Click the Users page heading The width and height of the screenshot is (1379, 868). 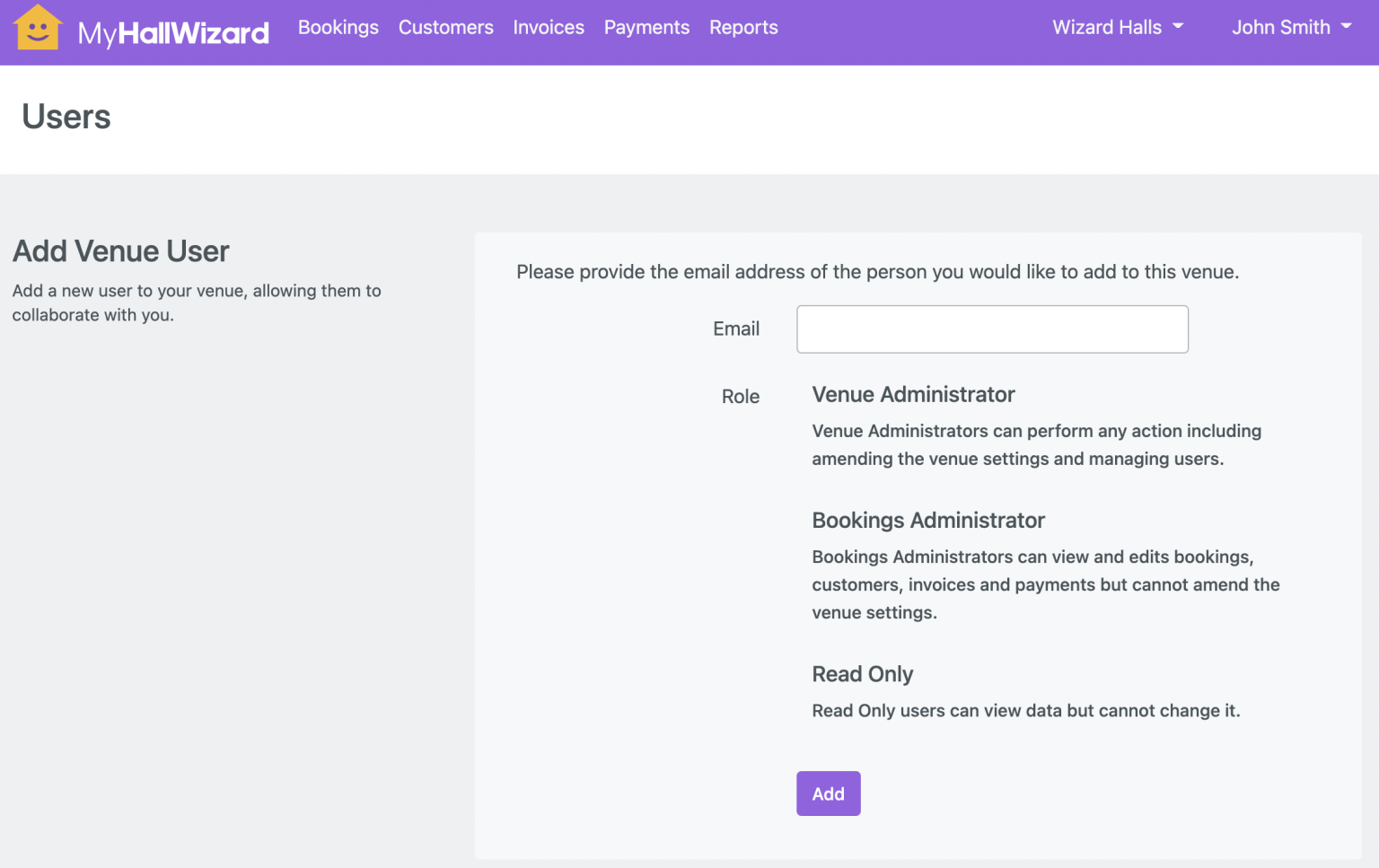pyautogui.click(x=66, y=117)
